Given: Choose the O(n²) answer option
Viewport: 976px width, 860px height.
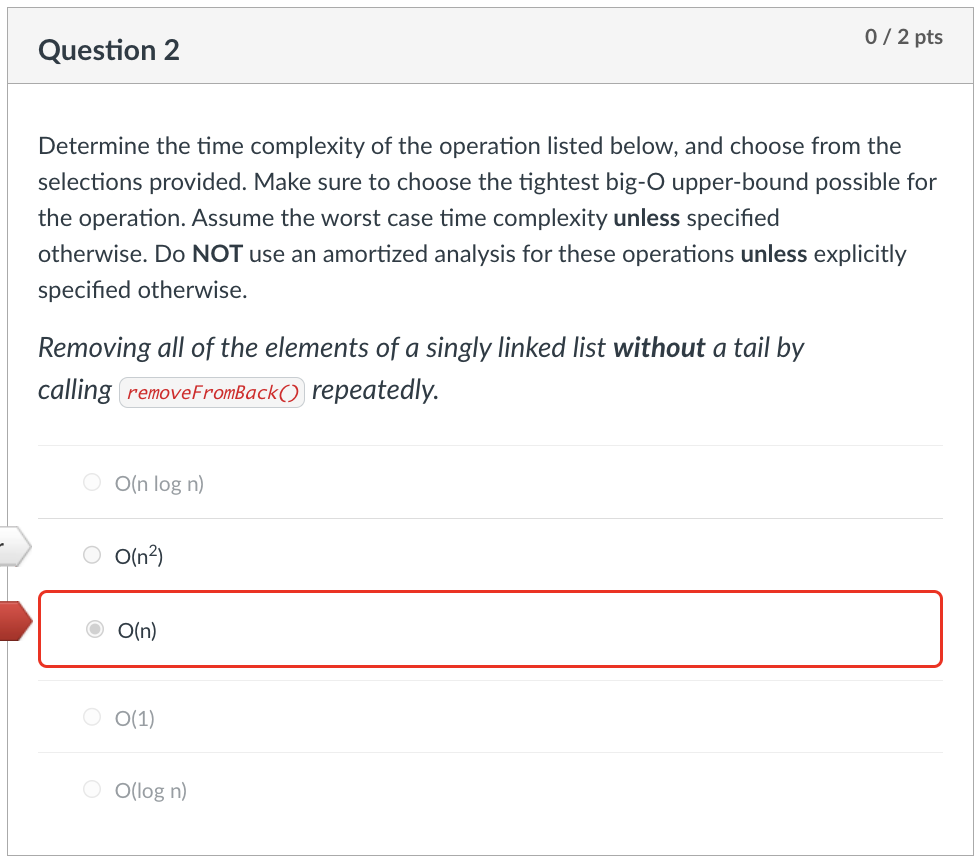Looking at the screenshot, I should point(91,554).
